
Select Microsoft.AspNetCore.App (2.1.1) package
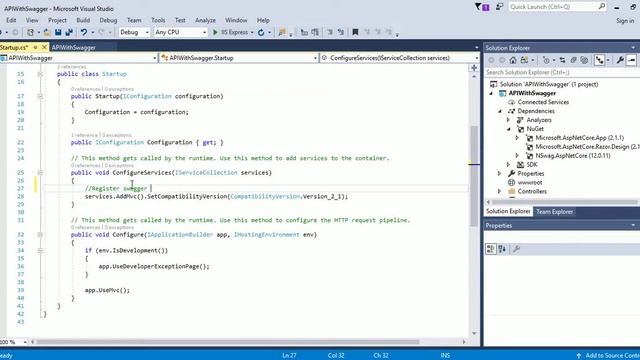coord(579,138)
